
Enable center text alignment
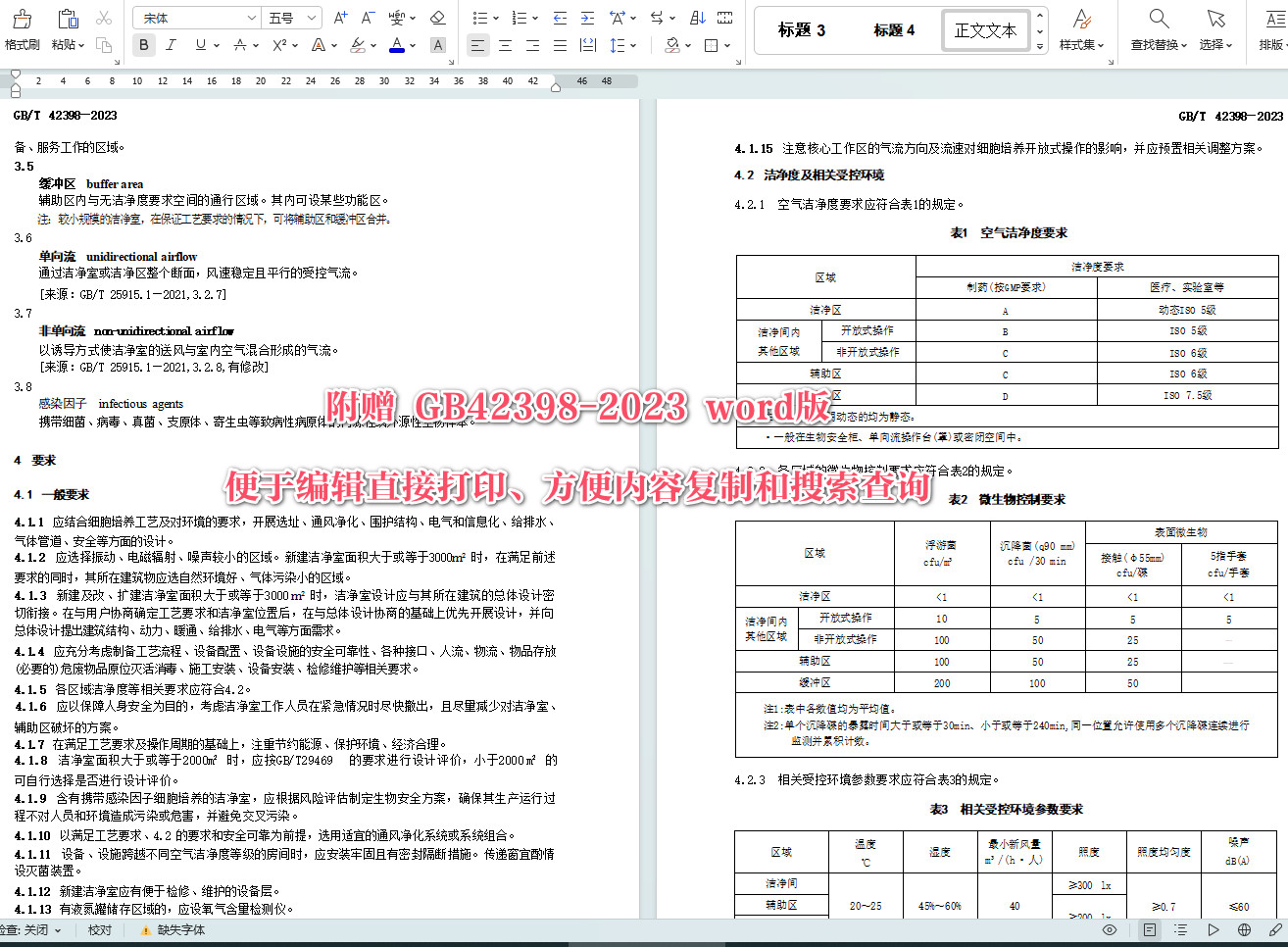505,45
